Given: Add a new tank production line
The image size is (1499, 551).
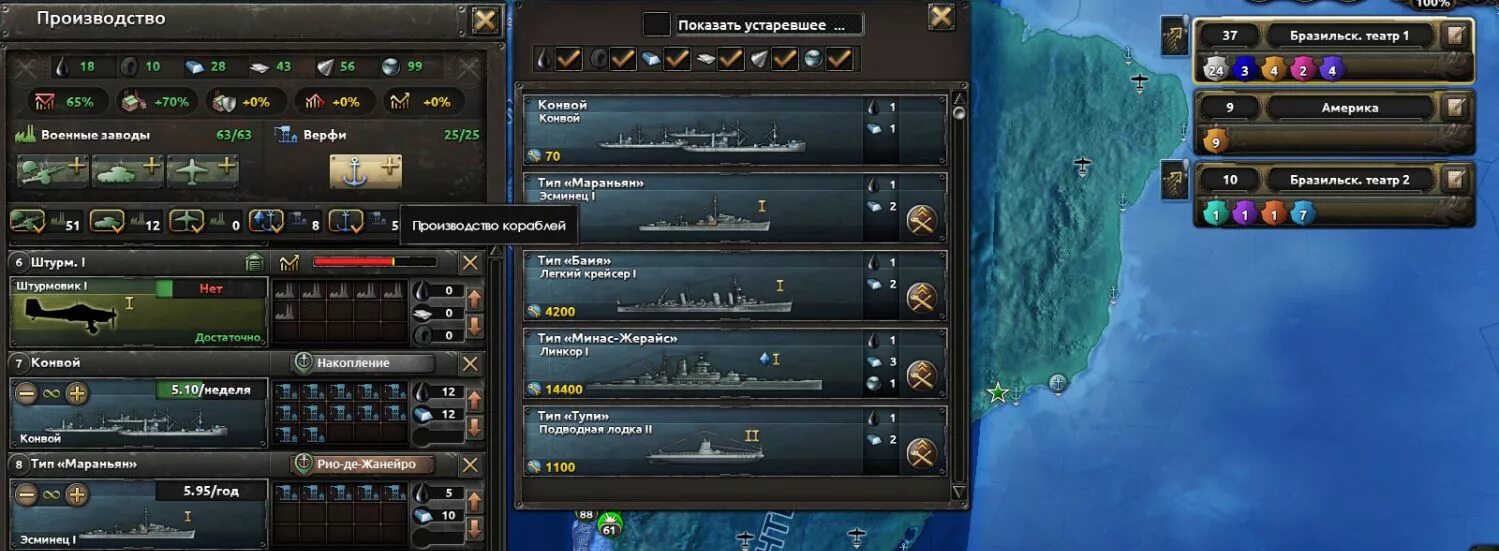Looking at the screenshot, I should (x=128, y=170).
